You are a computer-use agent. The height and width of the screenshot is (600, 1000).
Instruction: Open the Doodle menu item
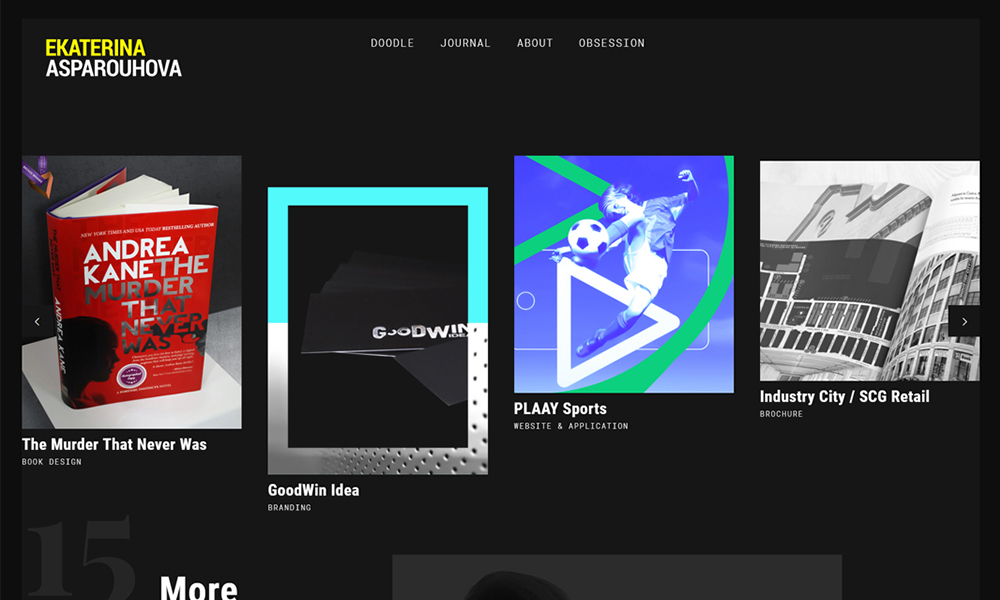coord(392,43)
